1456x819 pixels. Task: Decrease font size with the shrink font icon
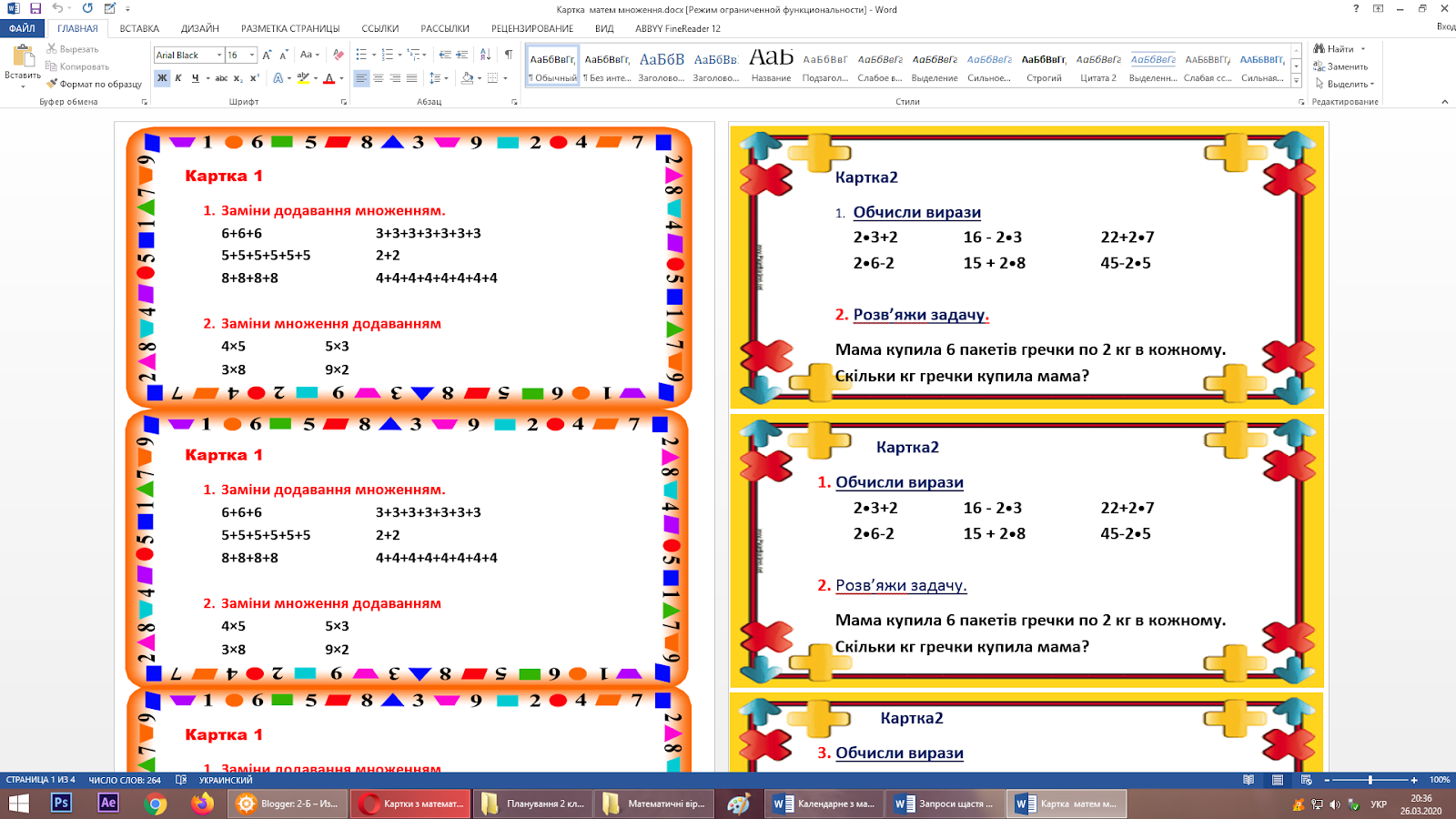284,55
